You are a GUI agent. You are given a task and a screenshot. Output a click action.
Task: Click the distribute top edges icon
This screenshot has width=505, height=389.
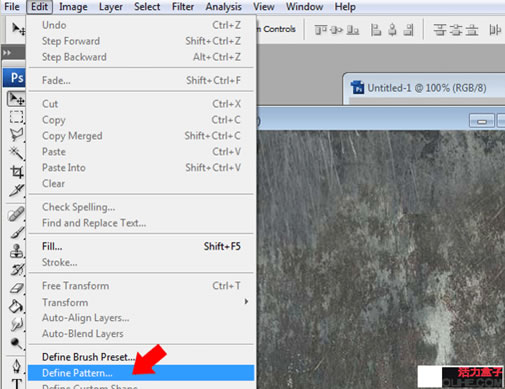coord(440,30)
